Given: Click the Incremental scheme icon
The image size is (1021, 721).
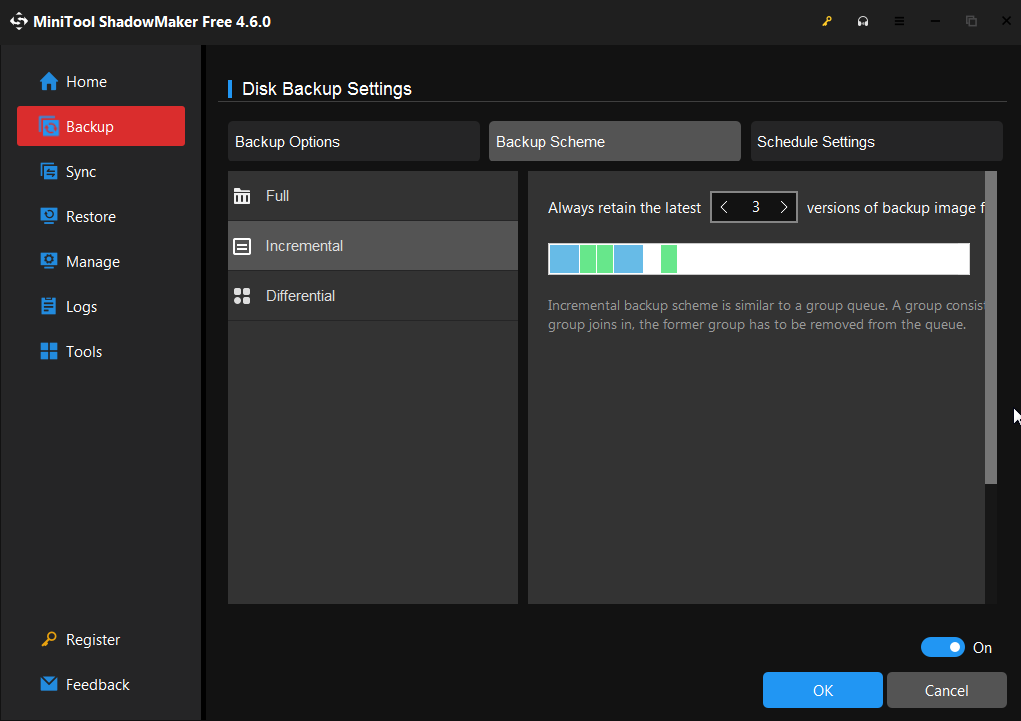Looking at the screenshot, I should pyautogui.click(x=242, y=246).
